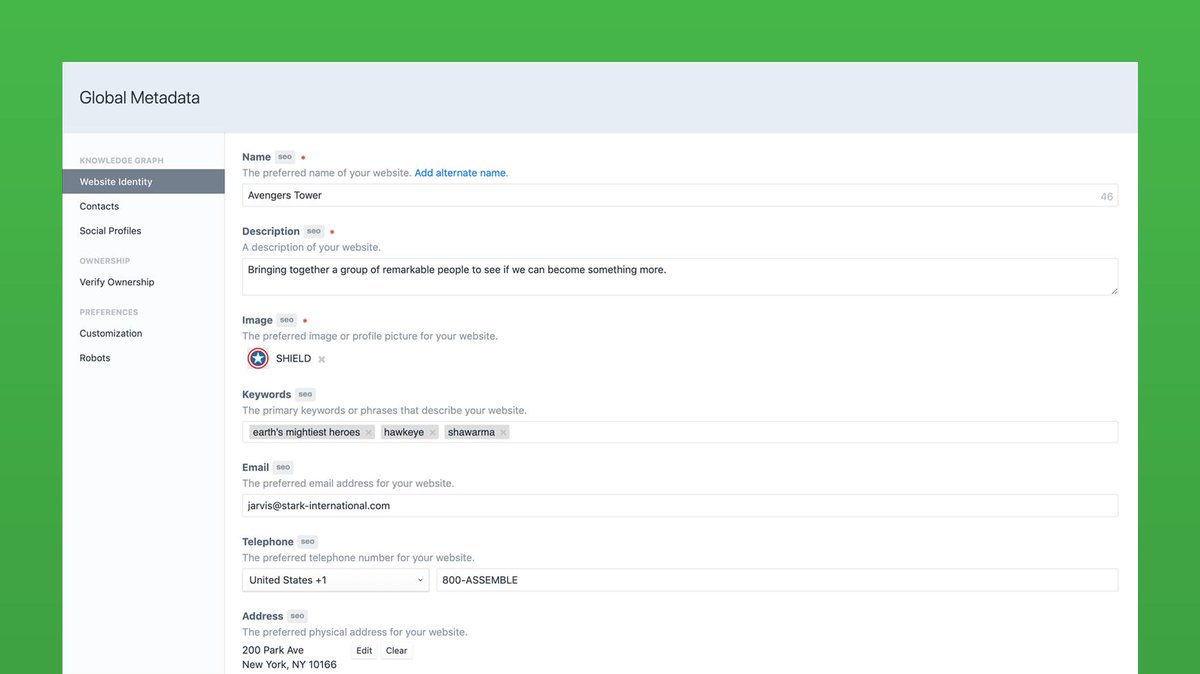
Task: Click the SEO badge next to Name
Action: (x=285, y=157)
